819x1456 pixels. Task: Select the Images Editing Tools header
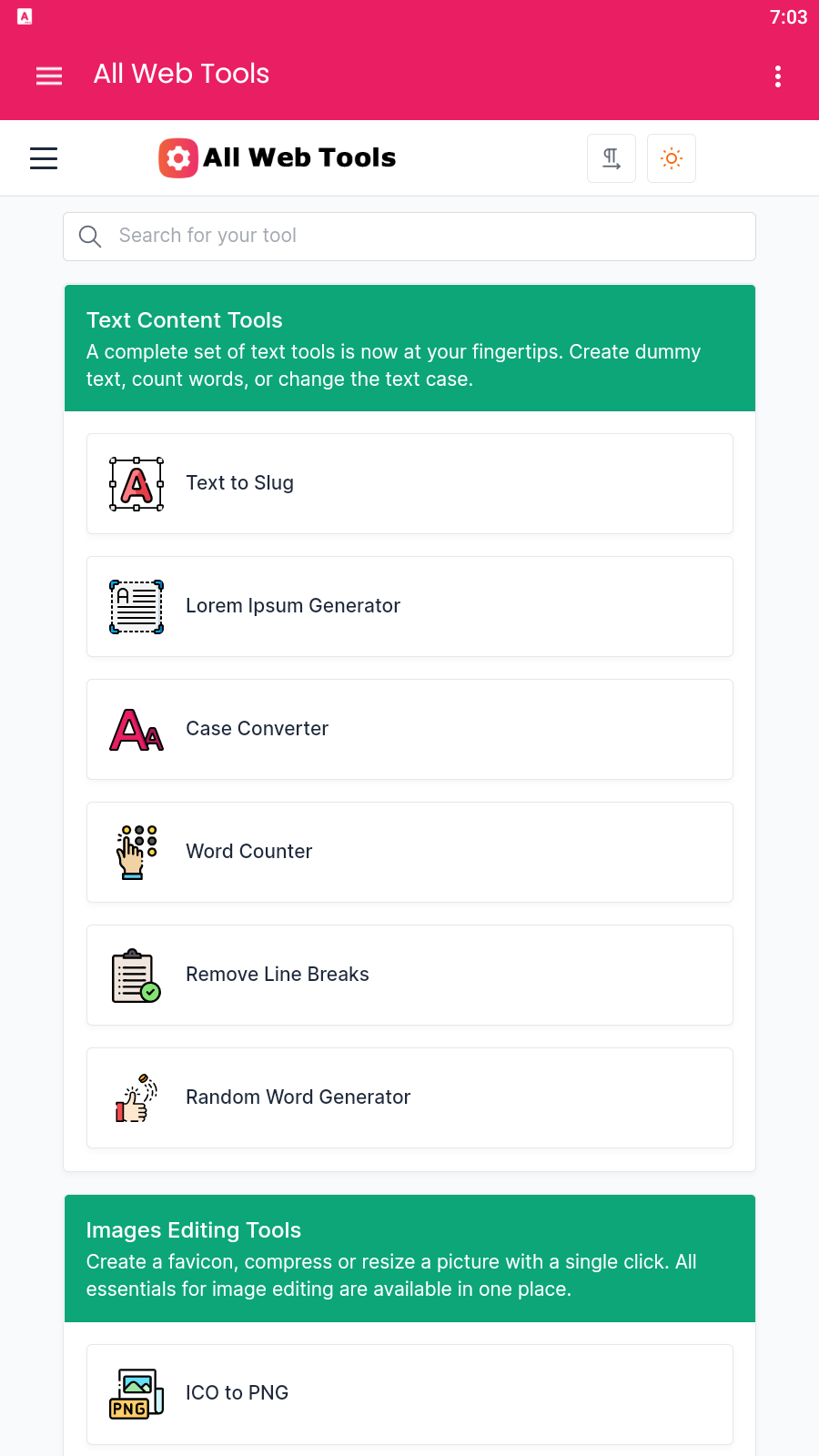click(194, 1230)
